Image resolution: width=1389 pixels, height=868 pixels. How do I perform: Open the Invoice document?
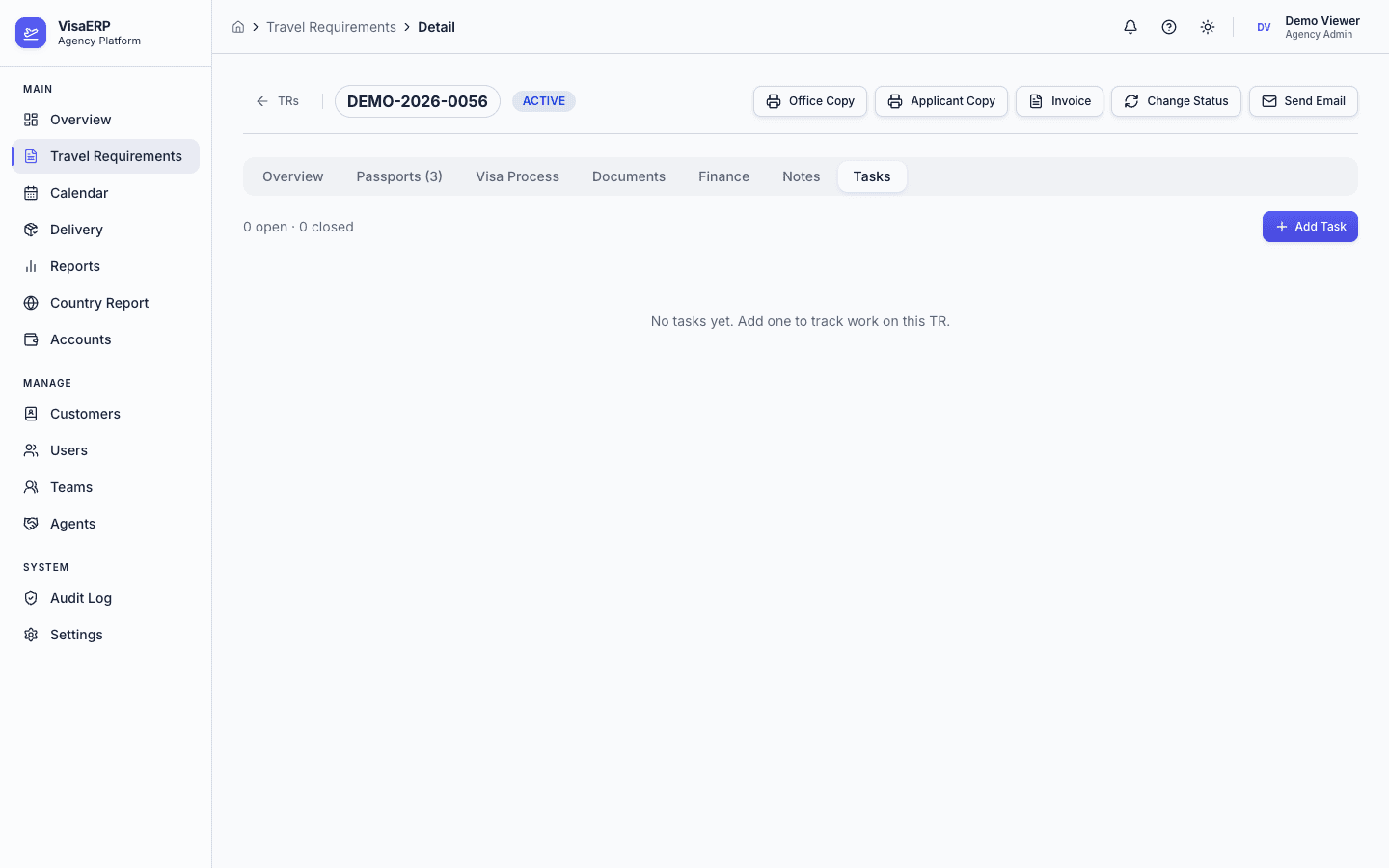tap(1059, 101)
